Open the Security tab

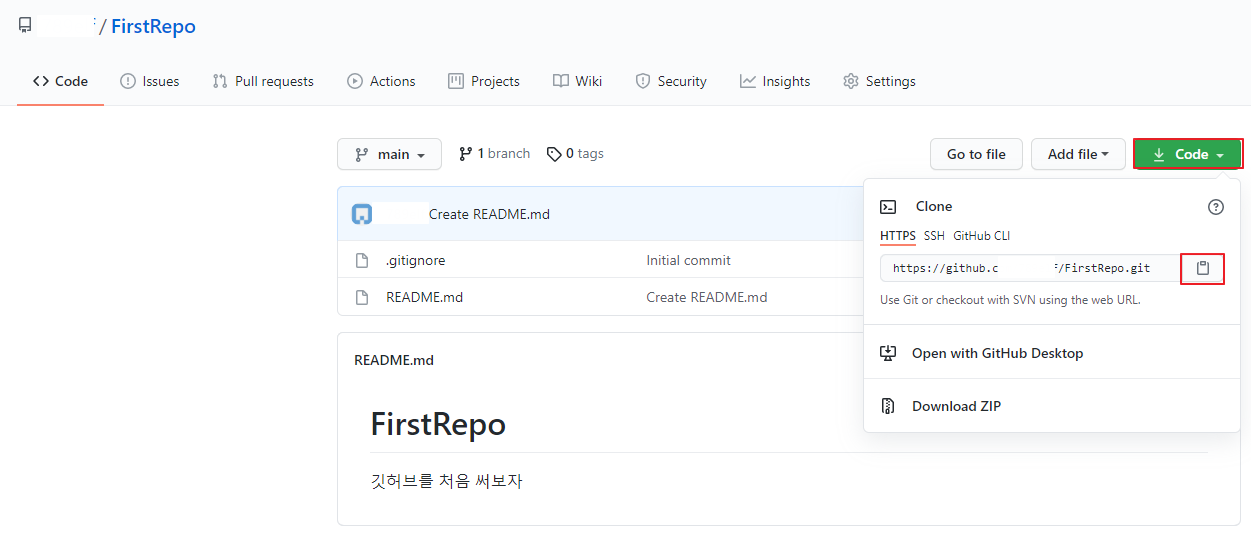click(x=671, y=81)
